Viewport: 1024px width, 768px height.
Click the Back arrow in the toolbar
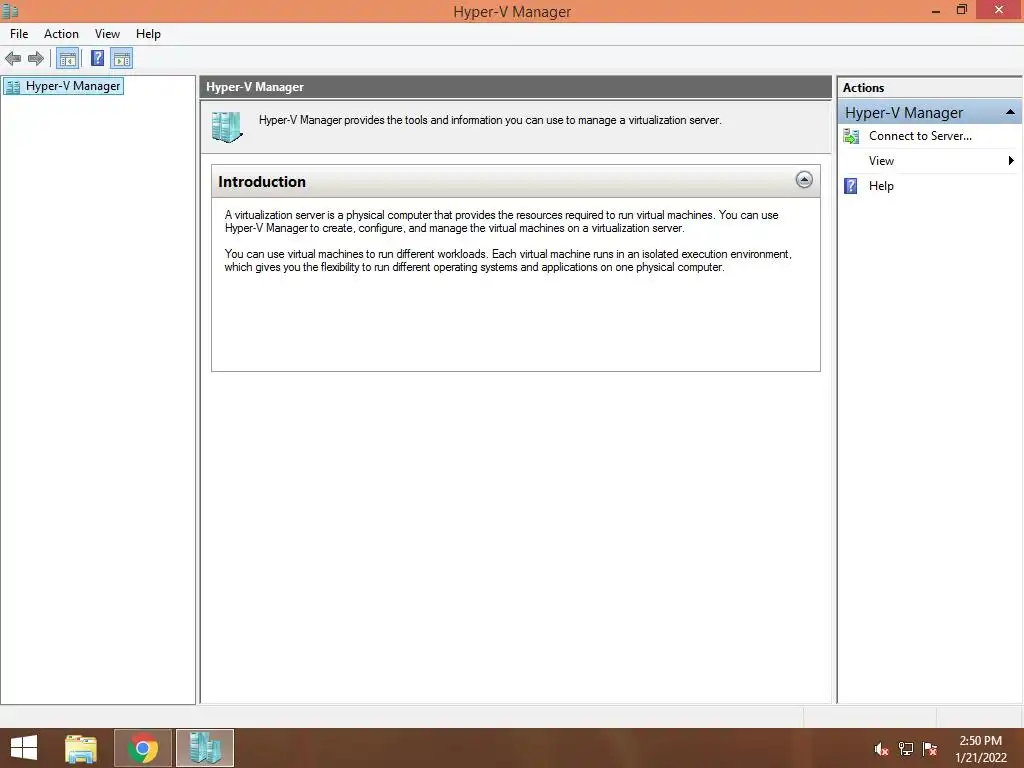(13, 59)
